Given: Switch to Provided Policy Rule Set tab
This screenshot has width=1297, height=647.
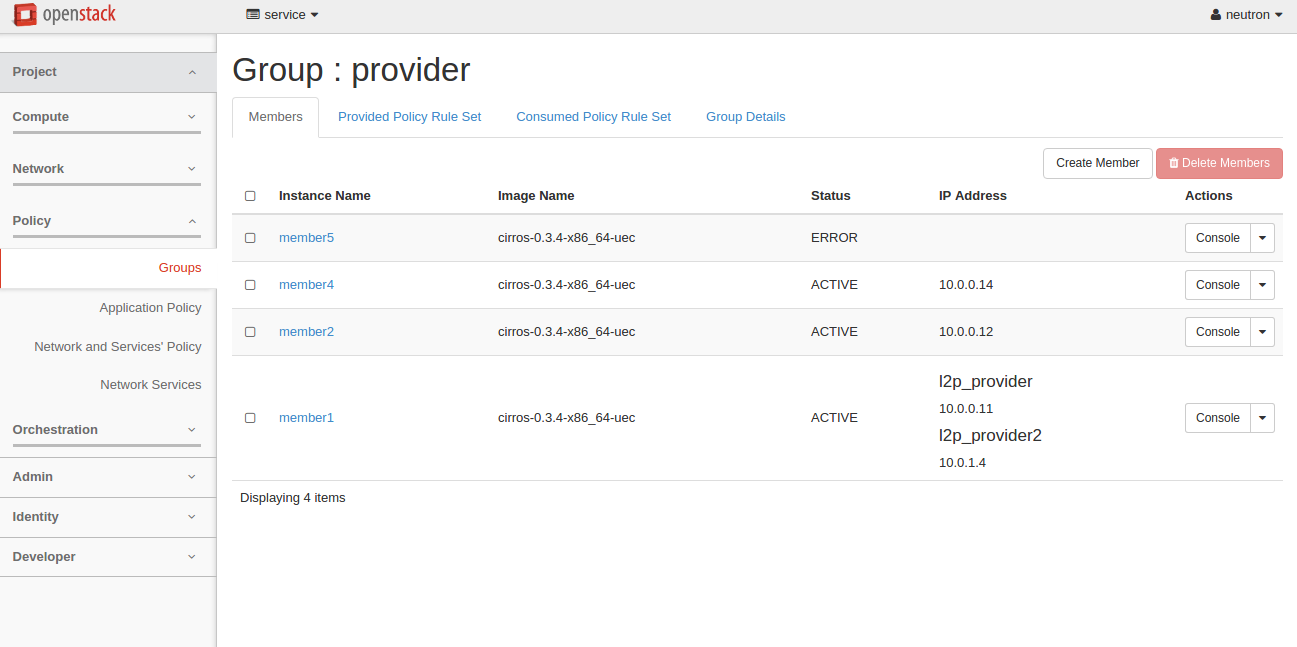Looking at the screenshot, I should click(409, 117).
